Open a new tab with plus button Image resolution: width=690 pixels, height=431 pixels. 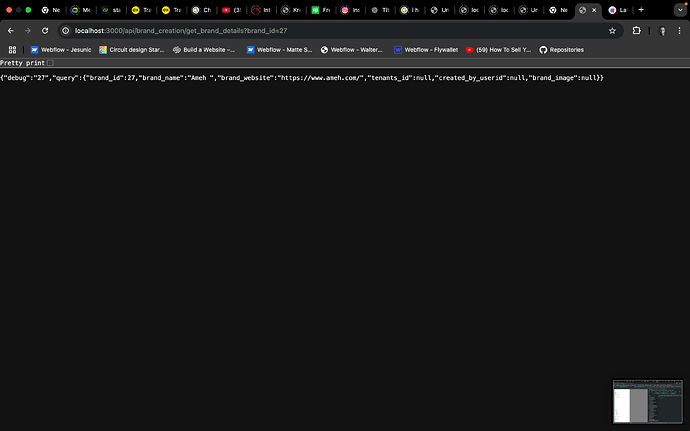tap(641, 10)
